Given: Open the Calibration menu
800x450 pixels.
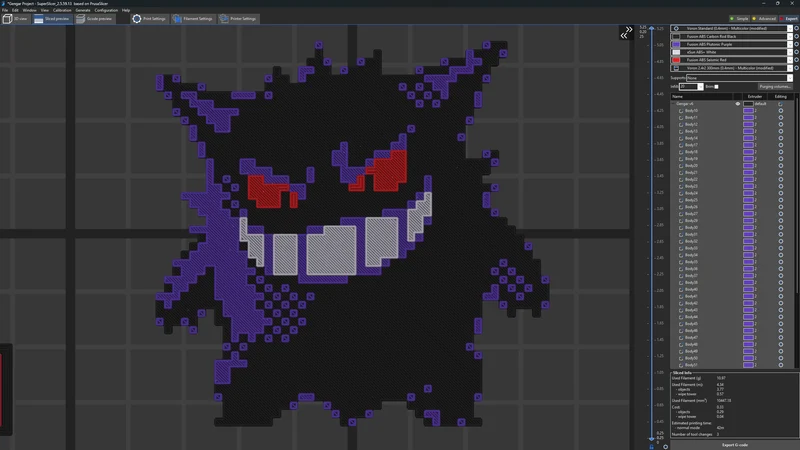Looking at the screenshot, I should pyautogui.click(x=62, y=10).
